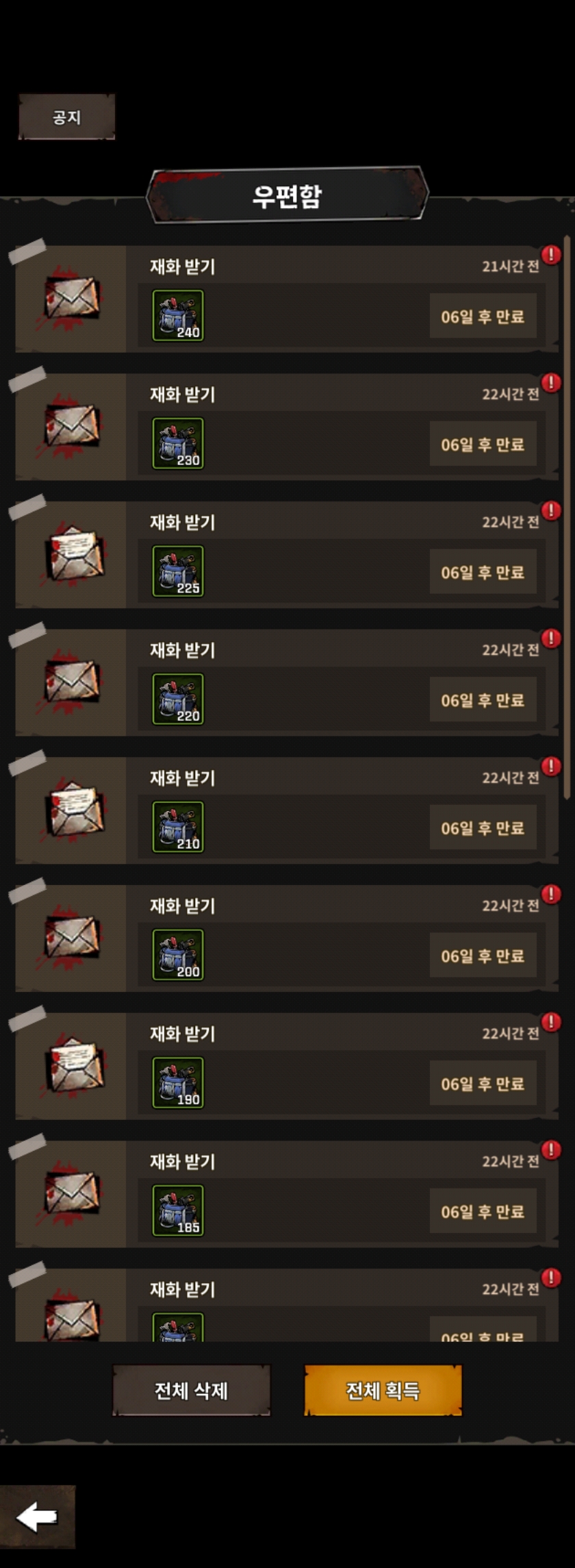Select the backpack reward icon showing 225
The width and height of the screenshot is (575, 1568).
coord(178,571)
